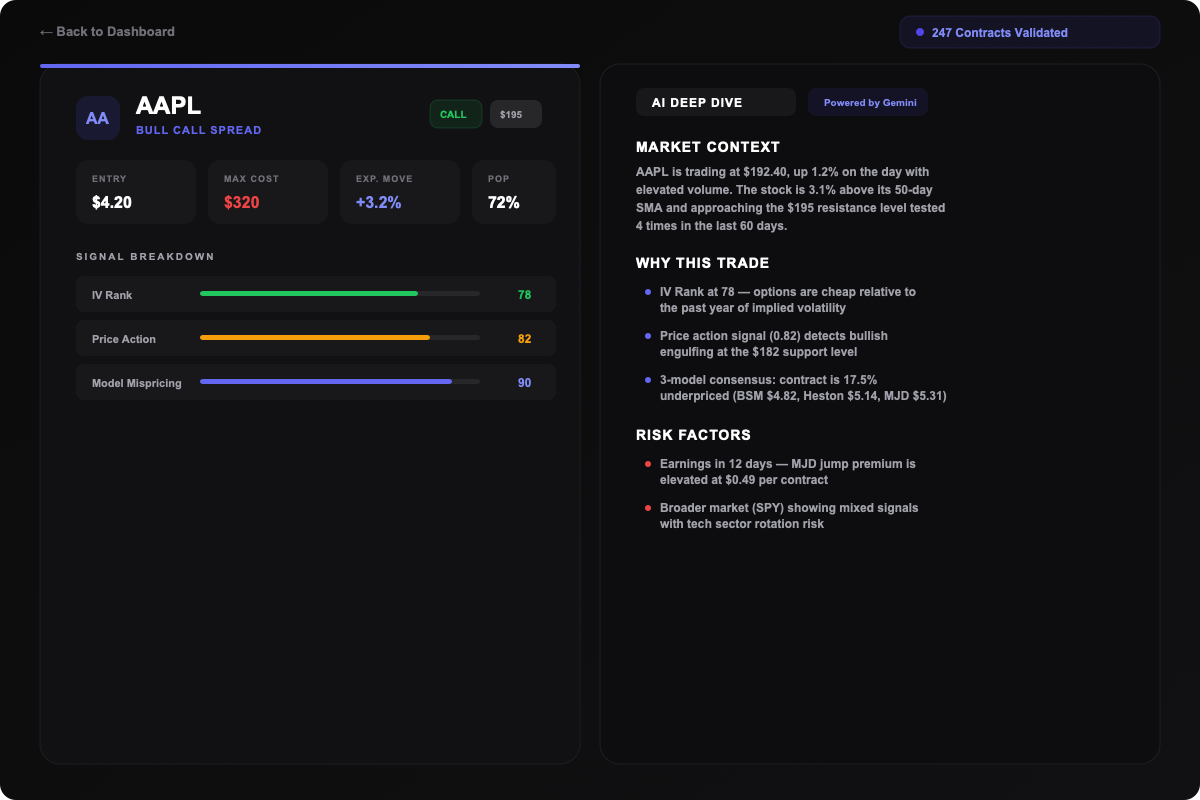Click the Back to Dashboard link
The height and width of the screenshot is (800, 1200).
107,31
